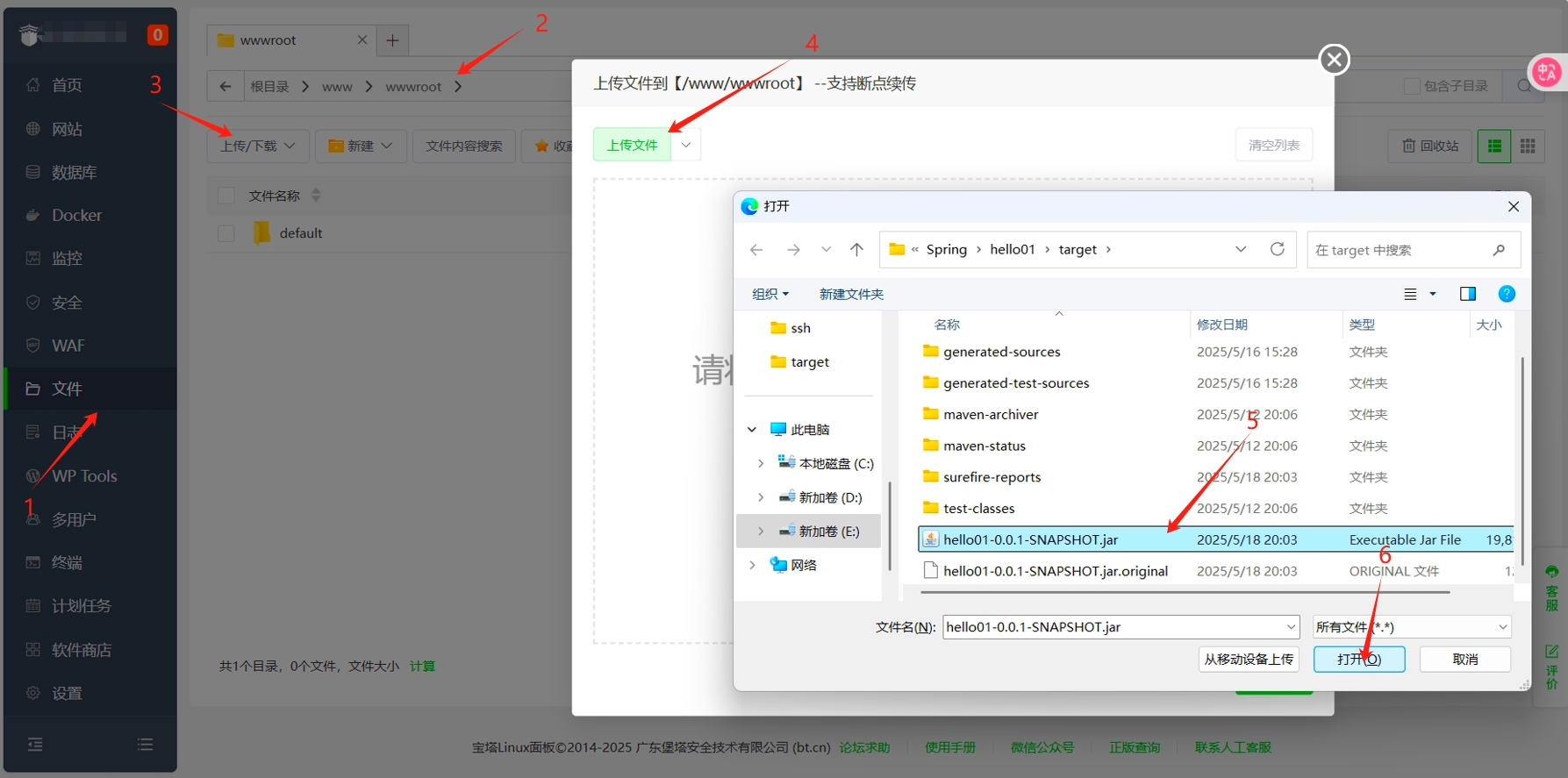Click the 打开(O) button
This screenshot has width=1568, height=778.
(1359, 660)
